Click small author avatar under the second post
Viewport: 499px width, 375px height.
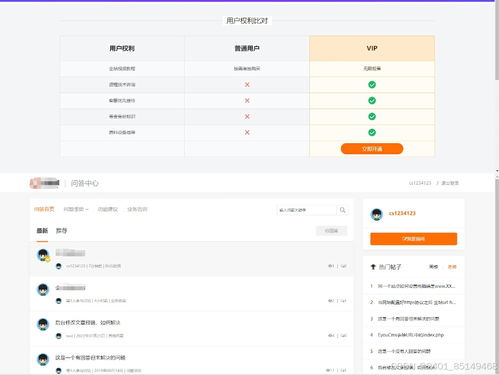pos(59,301)
